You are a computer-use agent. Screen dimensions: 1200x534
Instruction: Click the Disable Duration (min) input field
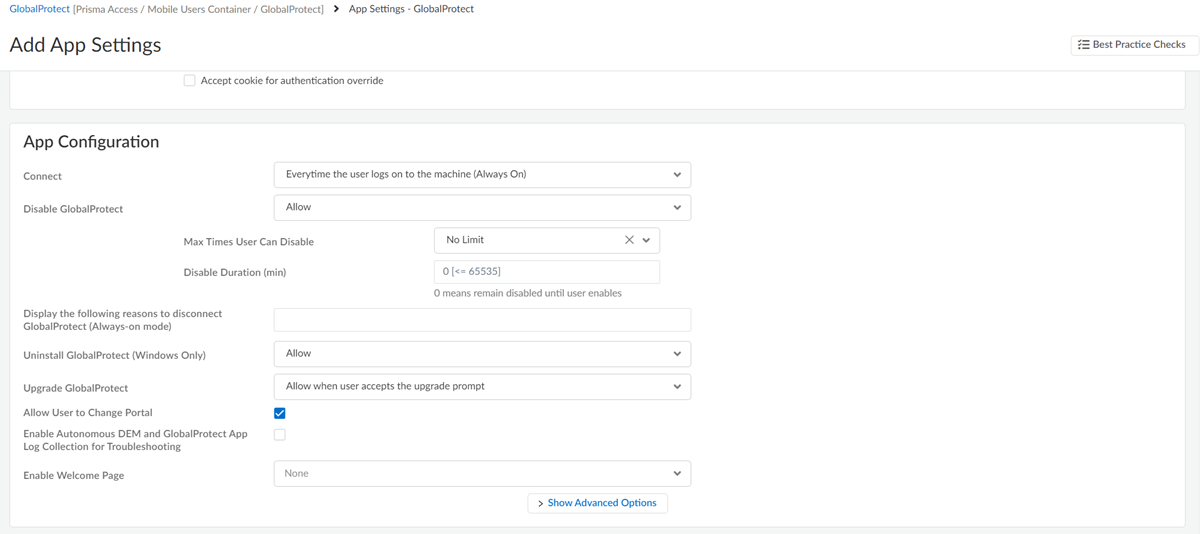pyautogui.click(x=546, y=272)
